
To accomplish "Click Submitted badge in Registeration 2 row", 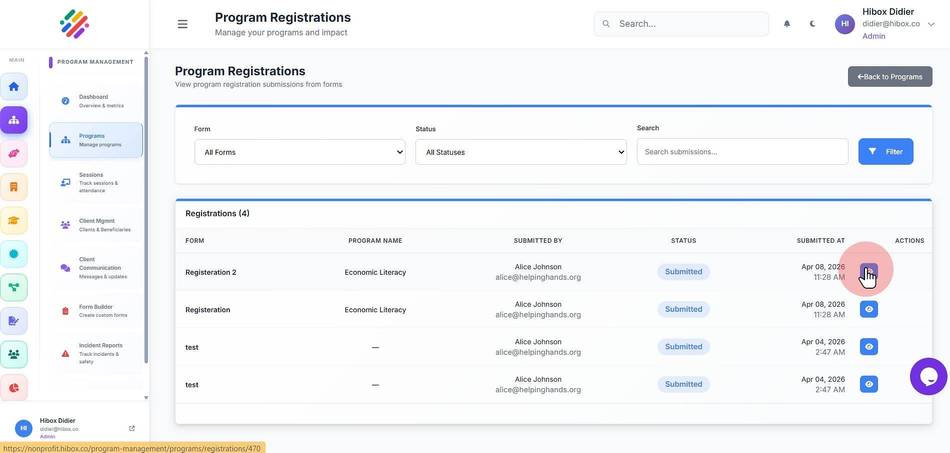I will (683, 272).
